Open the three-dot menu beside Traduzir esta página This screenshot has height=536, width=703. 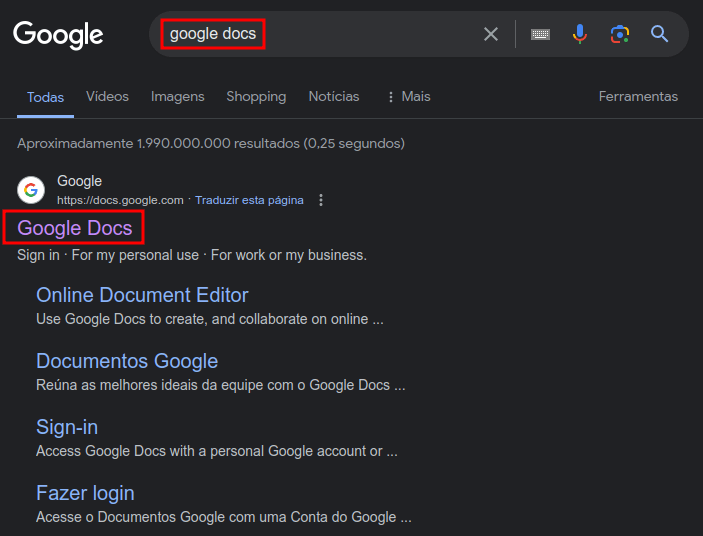coord(321,200)
